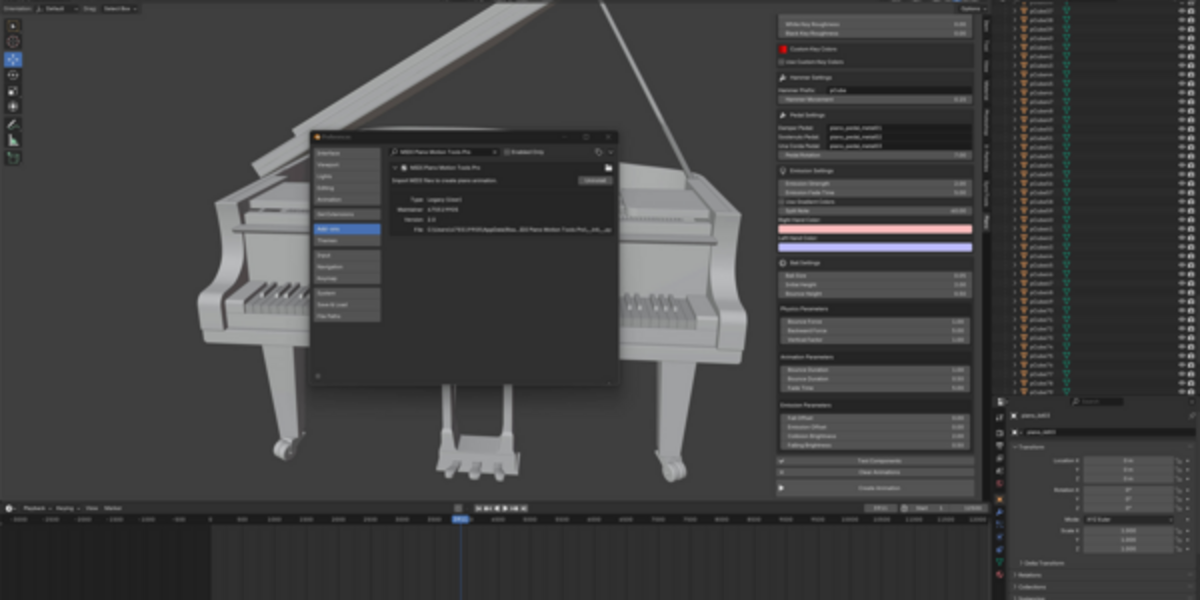The image size is (1200, 600).
Task: Click the Uninstall add-on button
Action: [x=595, y=181]
